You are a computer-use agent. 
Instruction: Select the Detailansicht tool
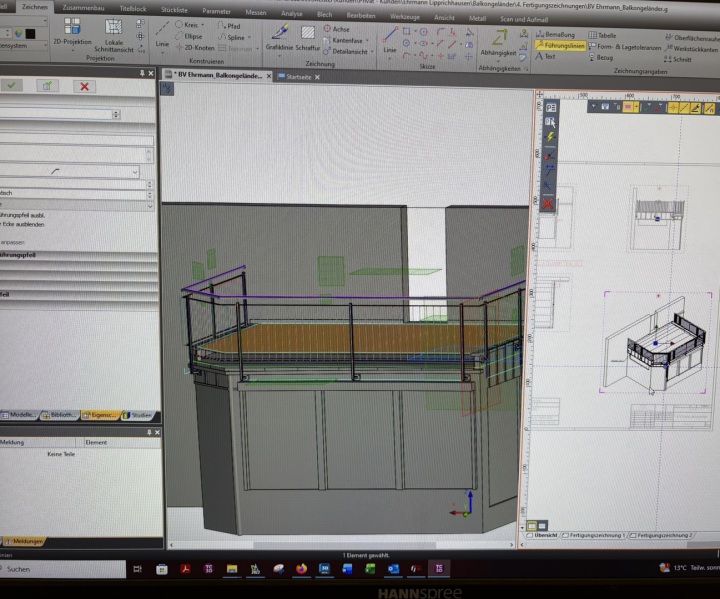pyautogui.click(x=346, y=51)
